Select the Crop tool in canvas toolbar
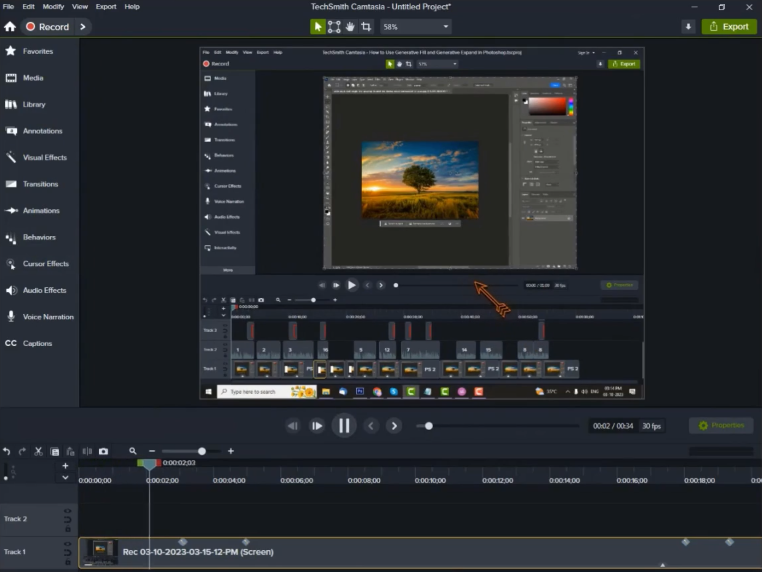Viewport: 762px width, 572px height. click(x=366, y=27)
